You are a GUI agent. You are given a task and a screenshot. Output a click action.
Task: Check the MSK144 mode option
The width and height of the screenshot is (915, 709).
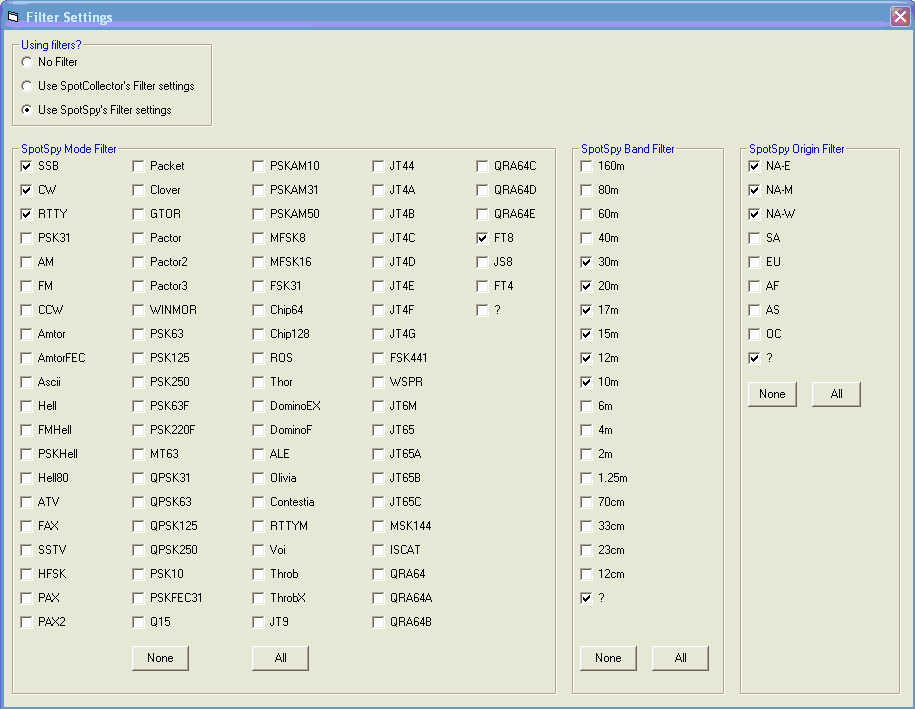[x=378, y=526]
